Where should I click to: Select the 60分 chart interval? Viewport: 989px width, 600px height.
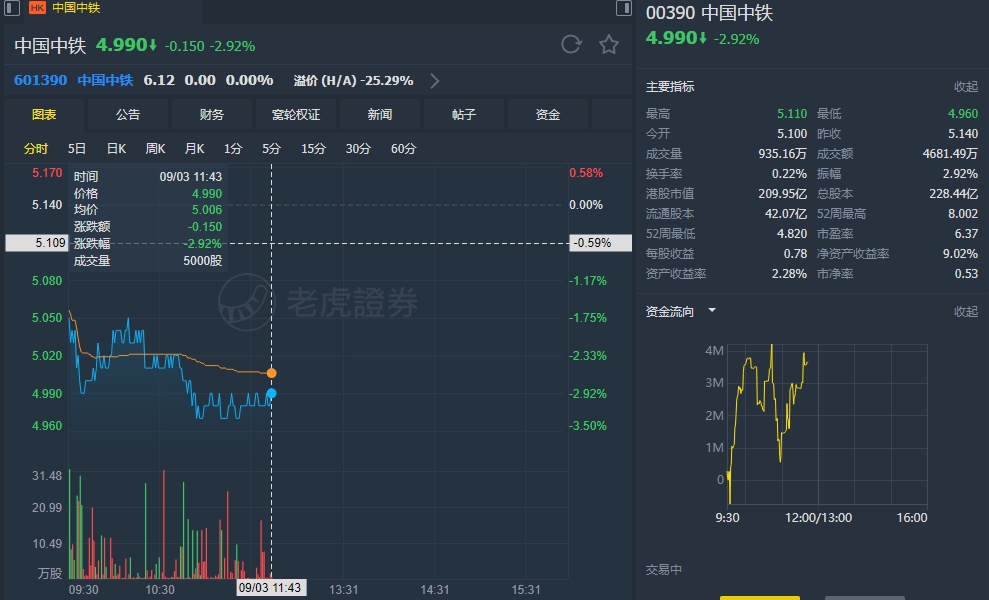[403, 149]
